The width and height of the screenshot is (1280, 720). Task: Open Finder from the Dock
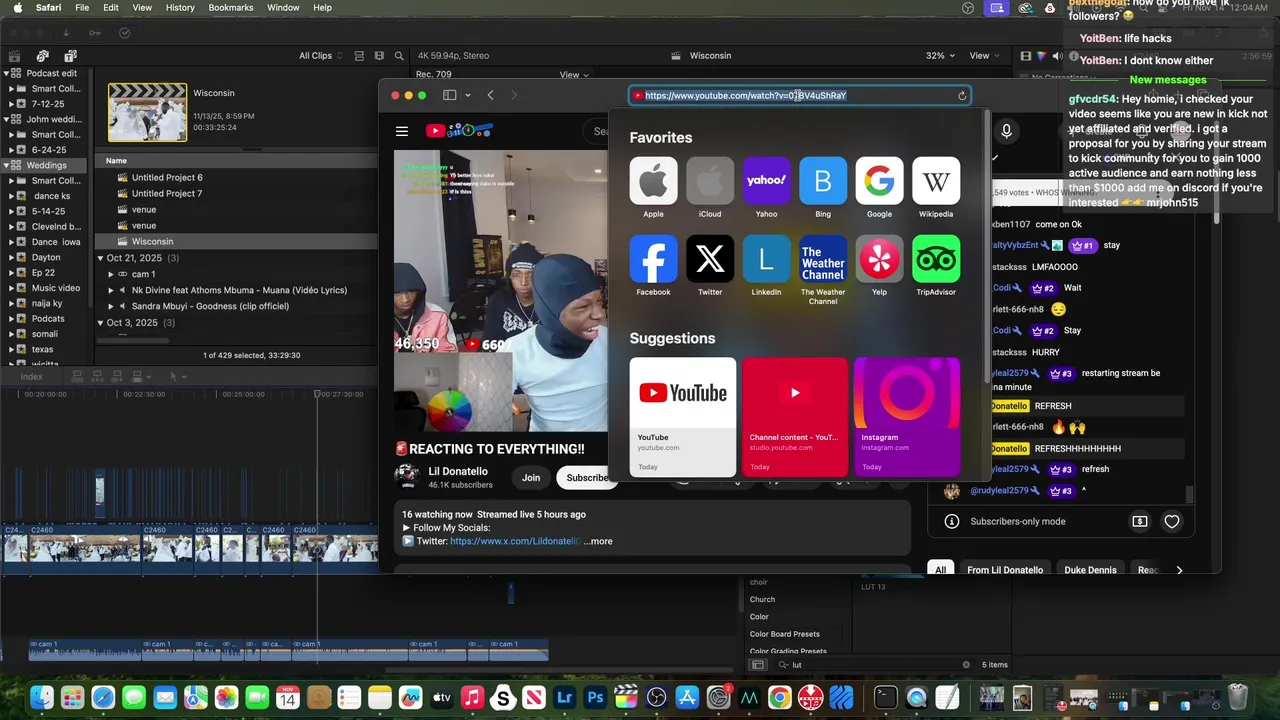click(41, 697)
